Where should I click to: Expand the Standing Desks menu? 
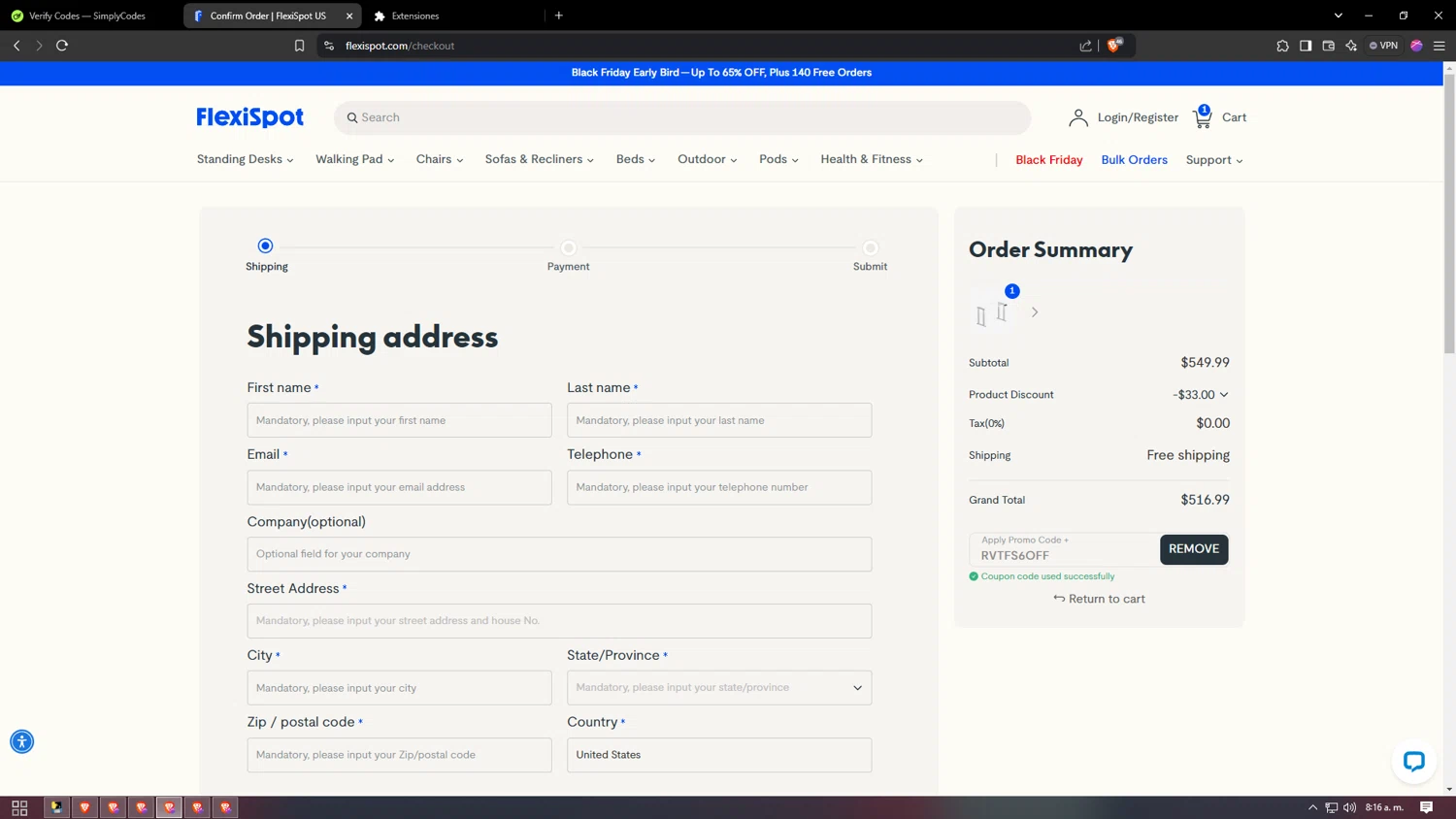point(245,159)
